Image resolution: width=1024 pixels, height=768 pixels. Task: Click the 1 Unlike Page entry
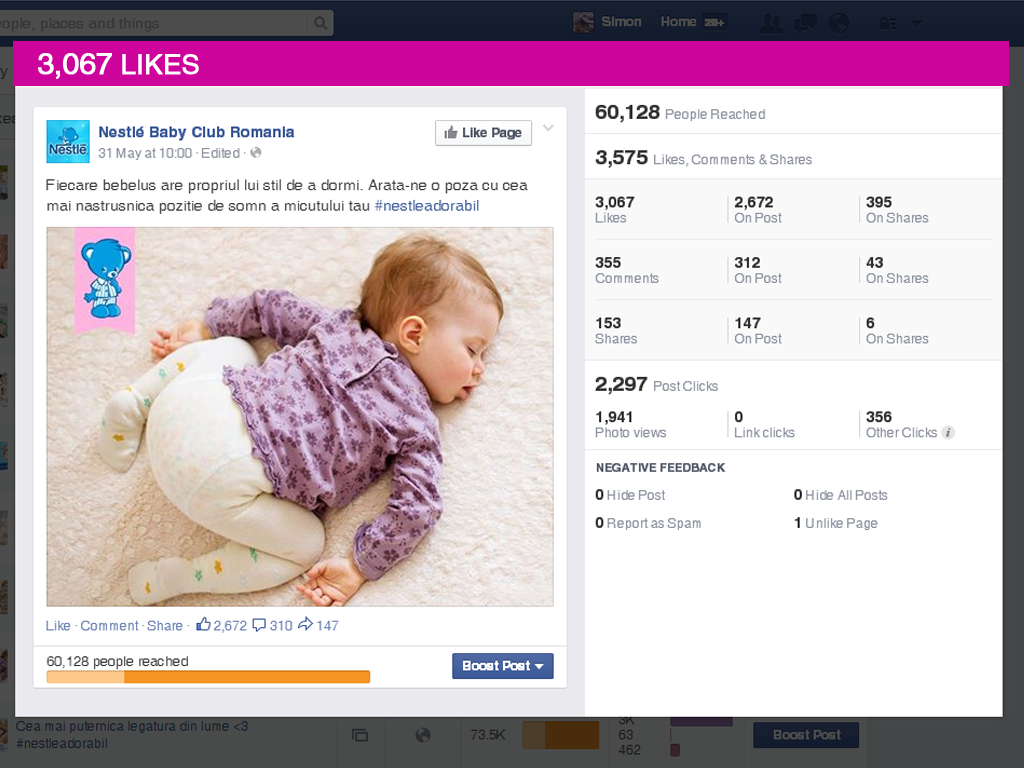tap(836, 523)
